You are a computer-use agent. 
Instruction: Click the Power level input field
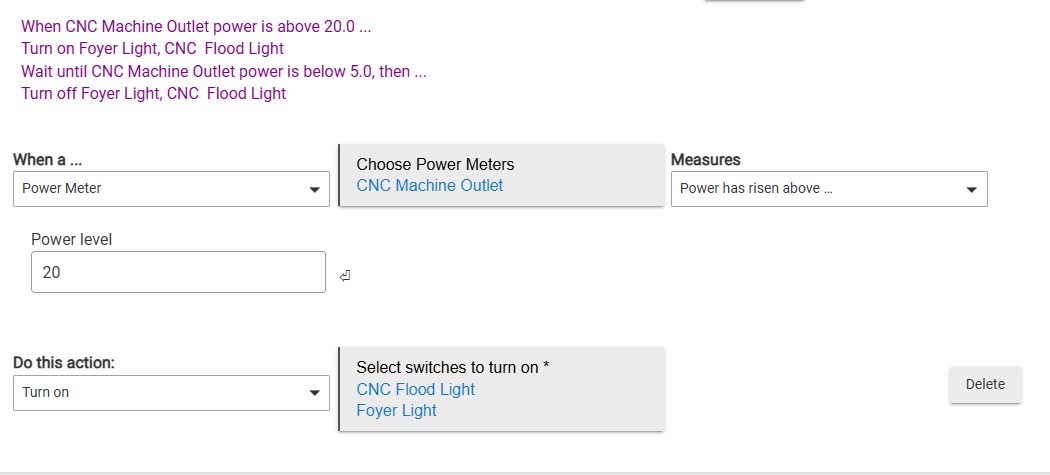point(178,272)
